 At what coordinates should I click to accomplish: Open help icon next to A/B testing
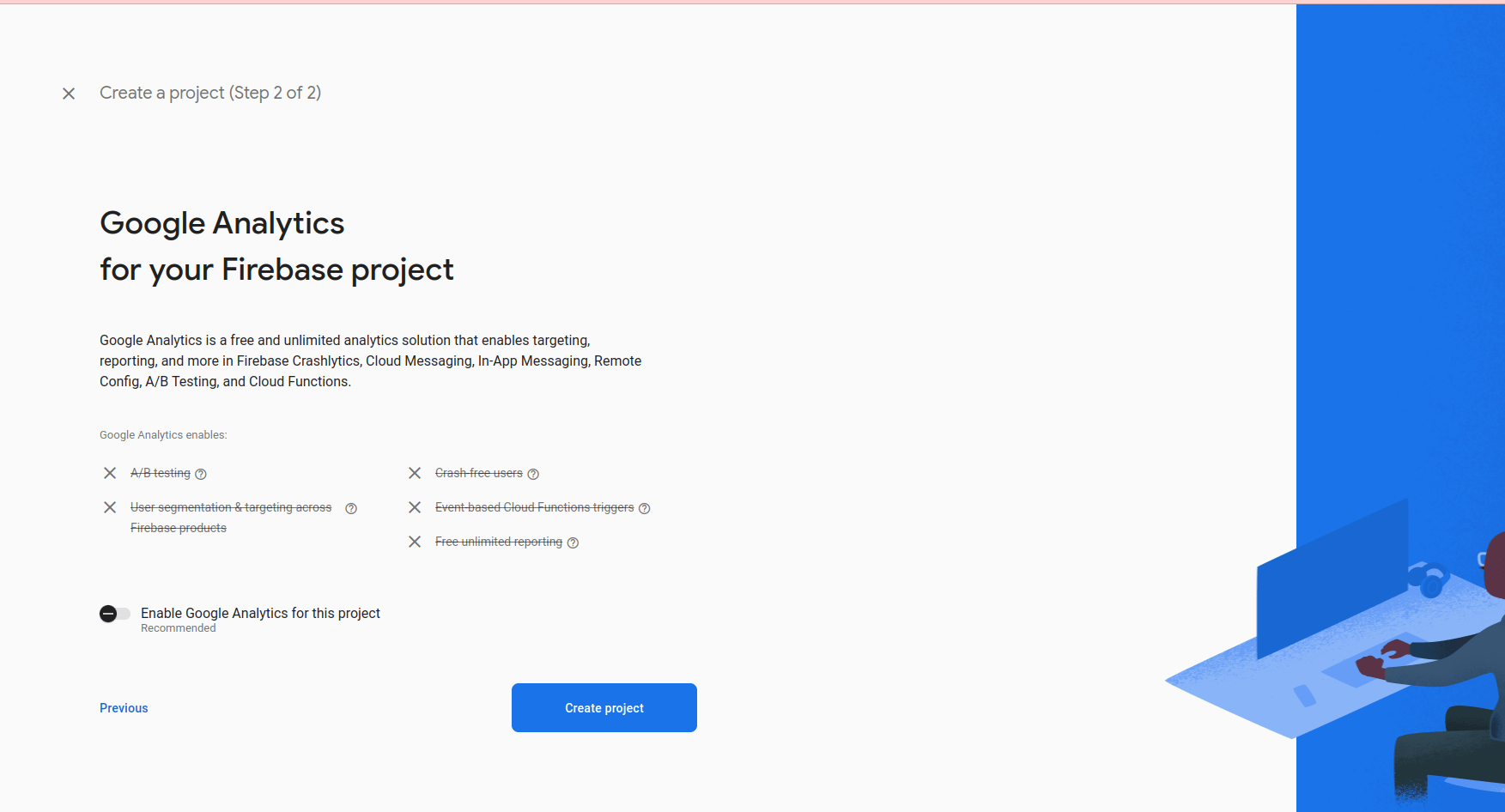[201, 474]
